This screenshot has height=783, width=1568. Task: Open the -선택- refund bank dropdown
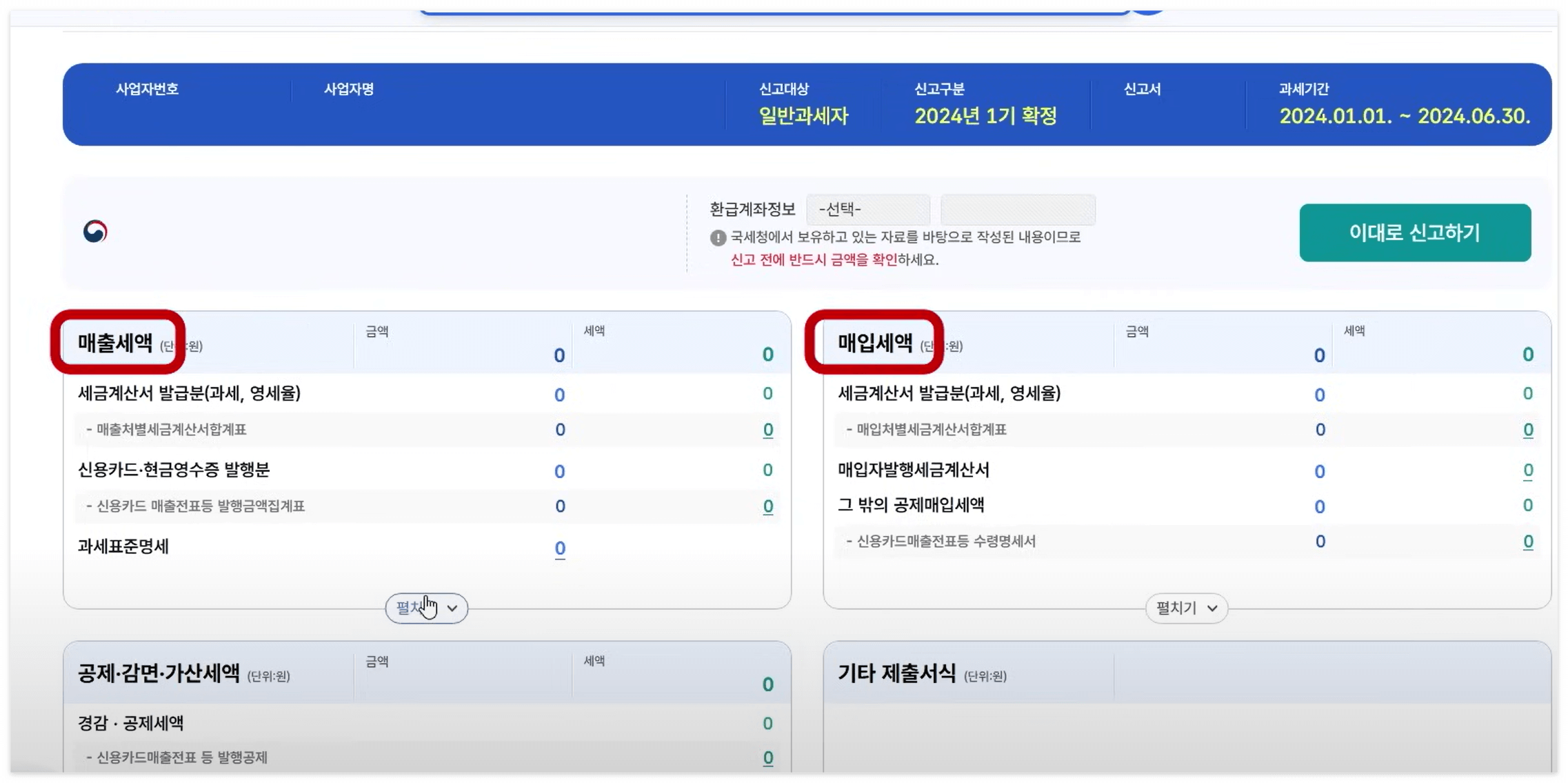click(868, 209)
